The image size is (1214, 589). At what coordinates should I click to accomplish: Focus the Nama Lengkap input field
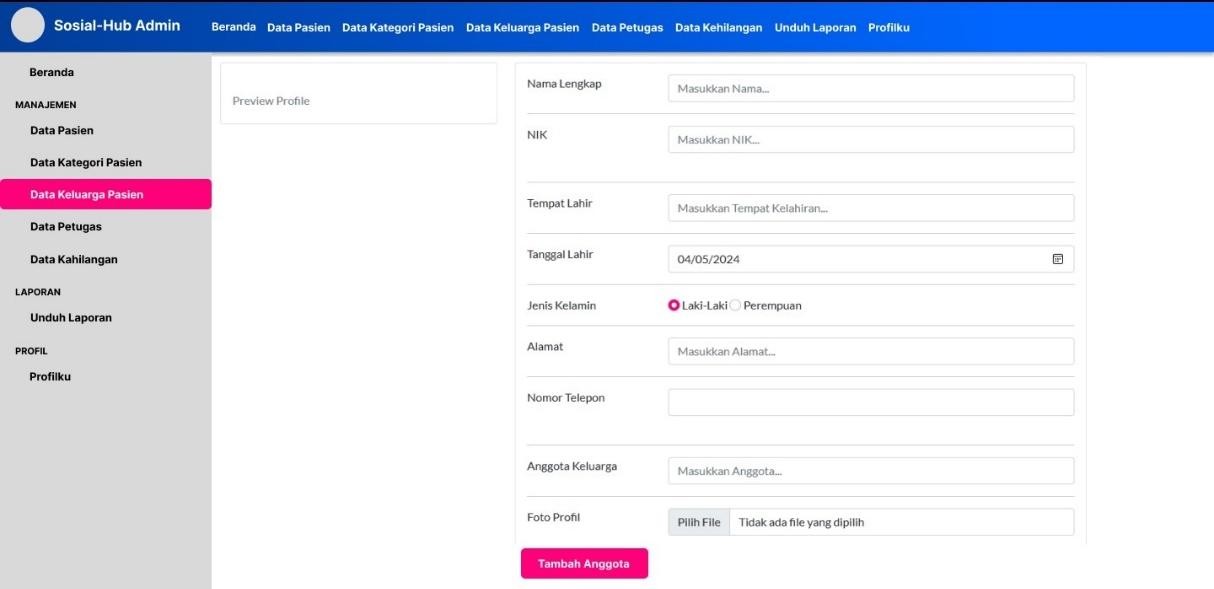pos(870,88)
